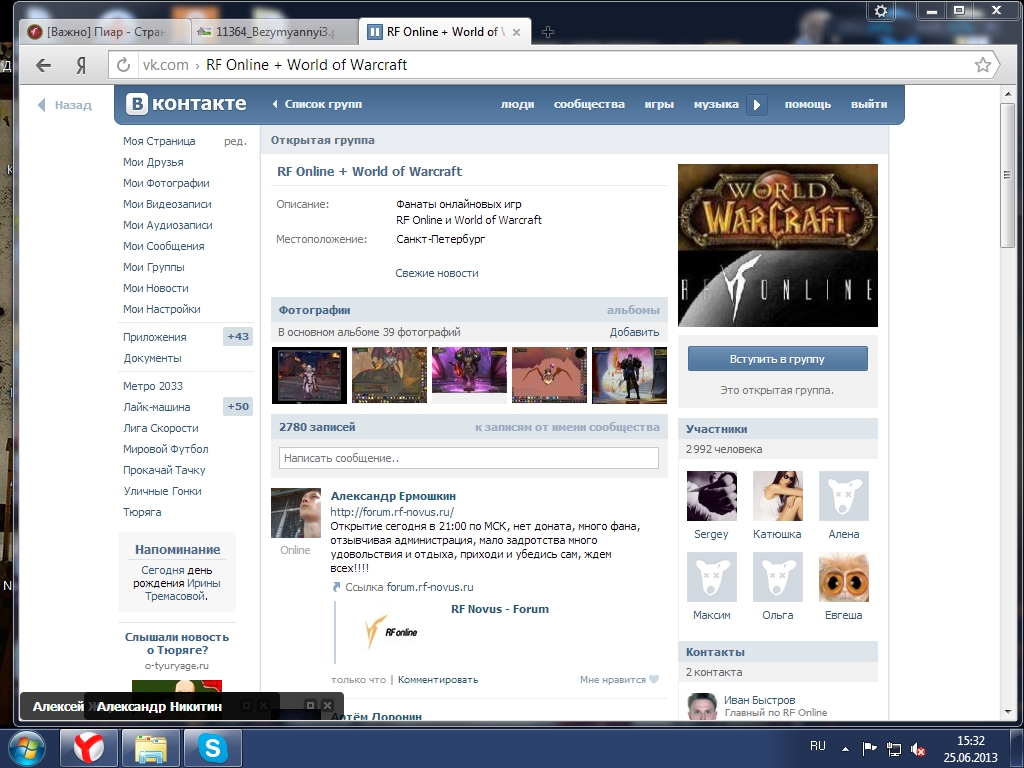The height and width of the screenshot is (768, 1024).
Task: Open Ольга's member avatar
Action: click(x=777, y=577)
